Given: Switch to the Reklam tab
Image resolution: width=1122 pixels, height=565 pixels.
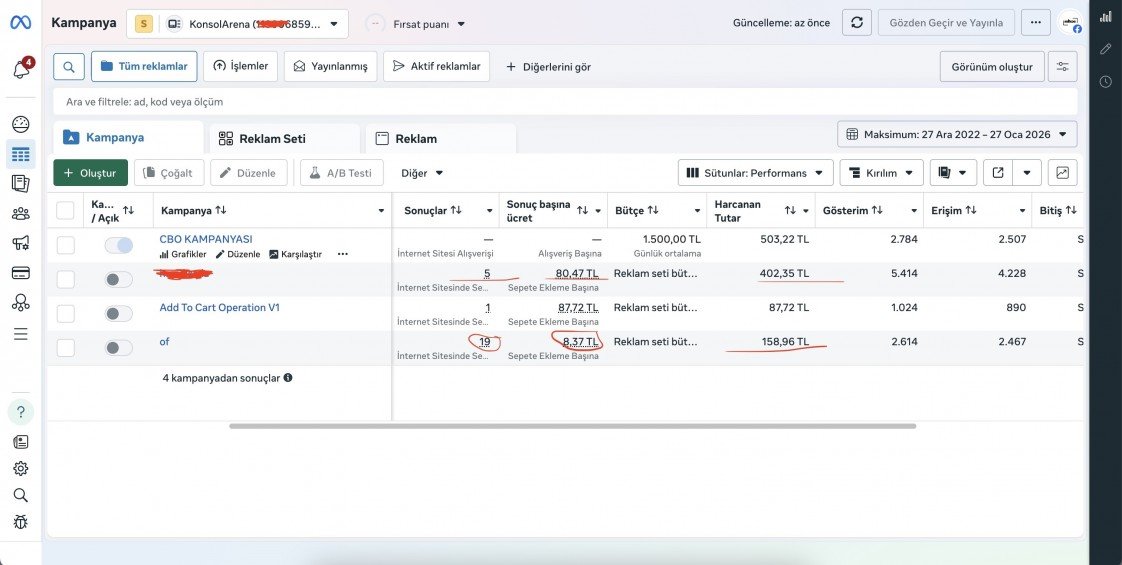Looking at the screenshot, I should coord(440,139).
